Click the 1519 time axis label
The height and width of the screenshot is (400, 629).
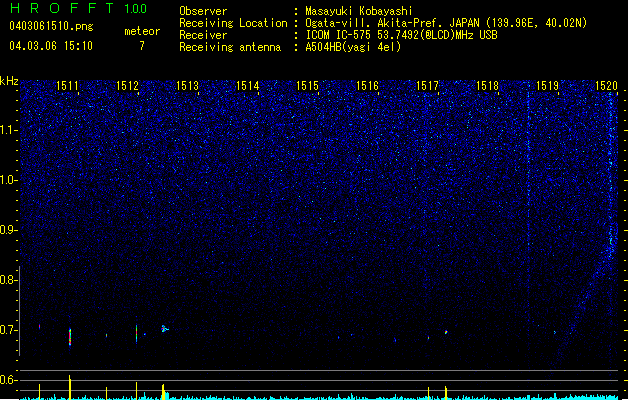[548, 86]
